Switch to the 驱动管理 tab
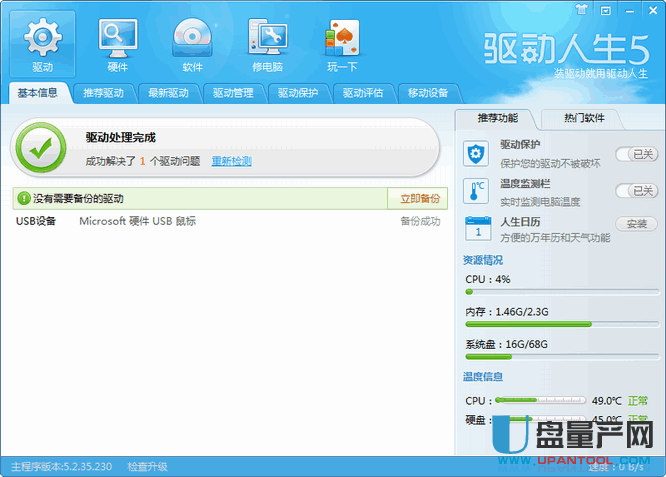This screenshot has height=477, width=666. point(233,93)
